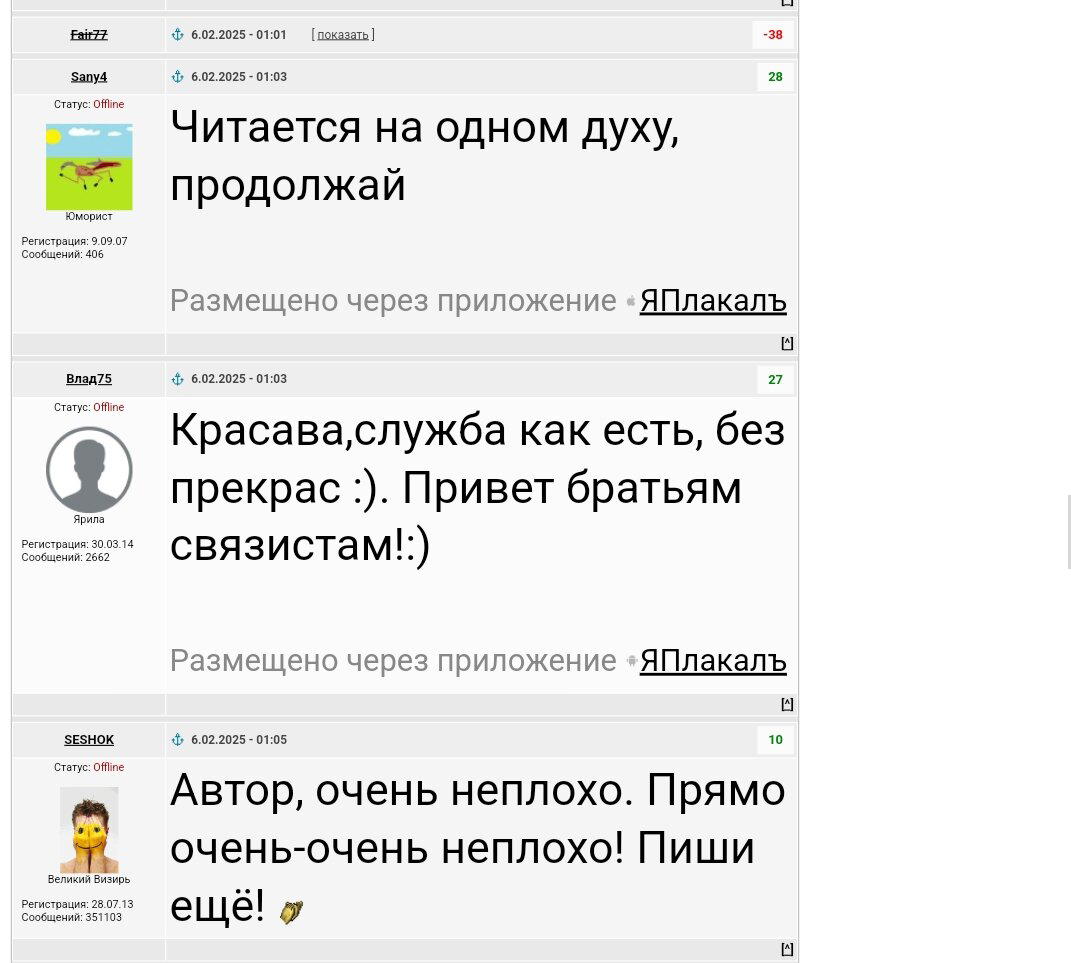
Task: Click 'Великий Визирь' rank under SESHOK avatar
Action: [x=89, y=880]
